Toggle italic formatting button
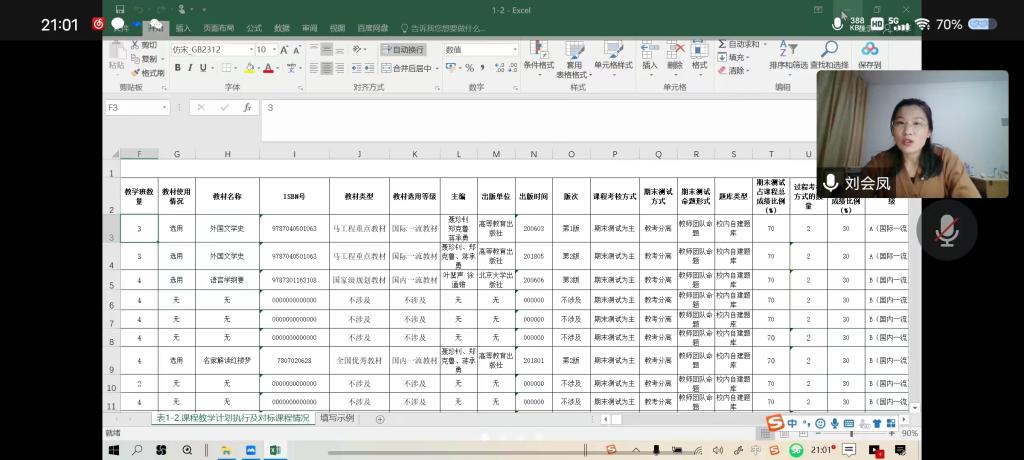 click(190, 68)
